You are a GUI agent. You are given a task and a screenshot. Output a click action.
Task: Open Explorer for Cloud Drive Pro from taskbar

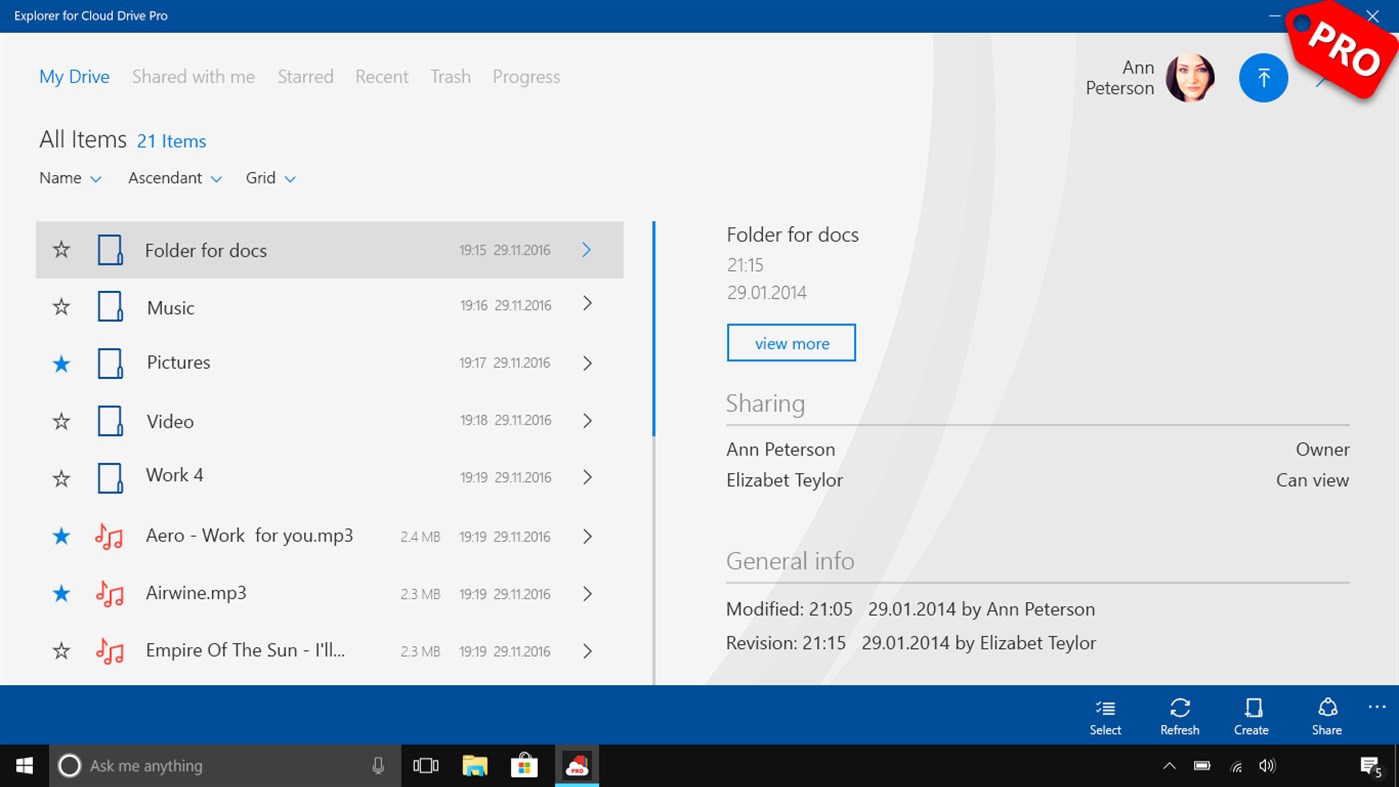pos(576,765)
